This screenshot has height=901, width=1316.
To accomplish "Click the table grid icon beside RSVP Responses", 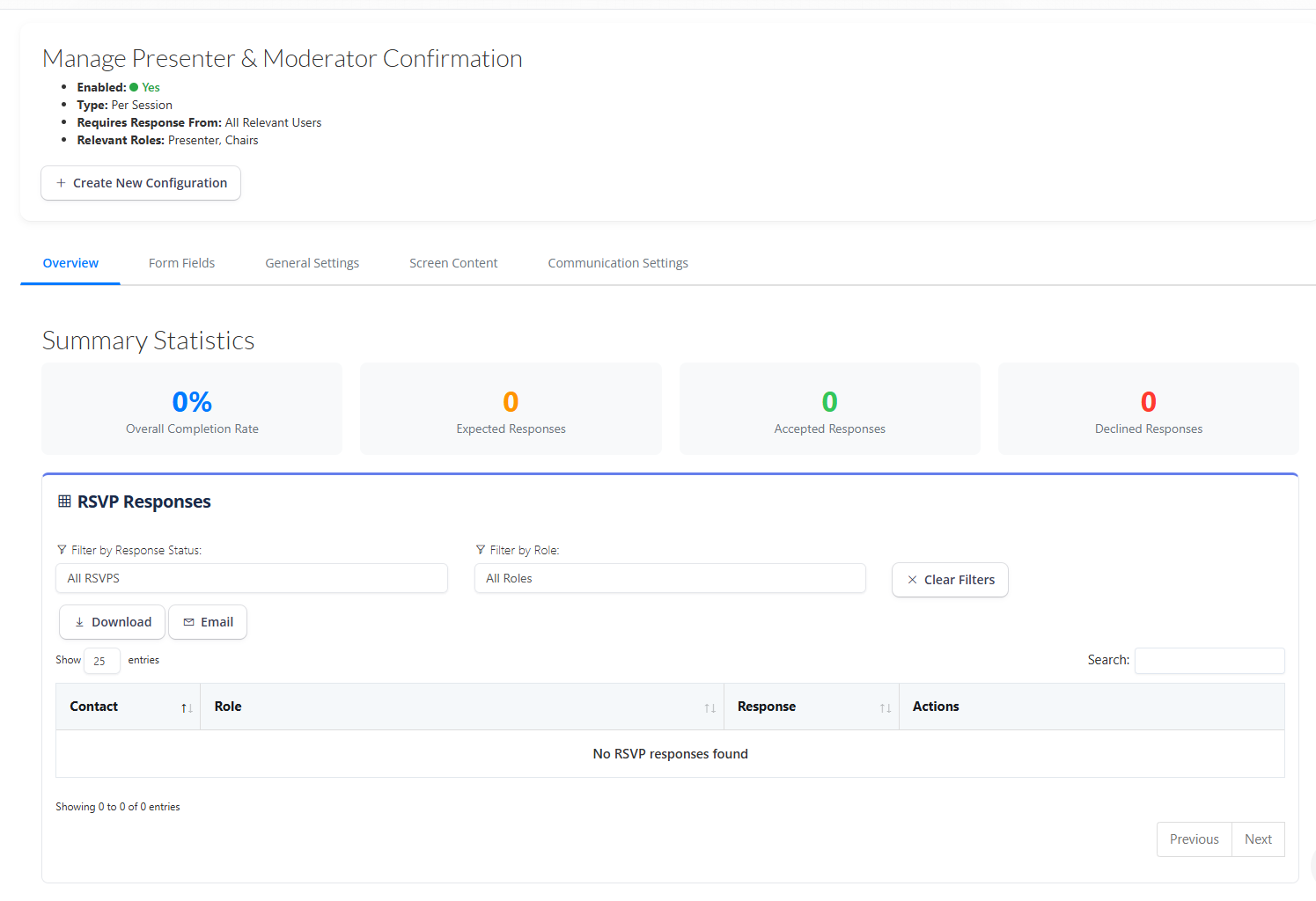I will tap(64, 502).
